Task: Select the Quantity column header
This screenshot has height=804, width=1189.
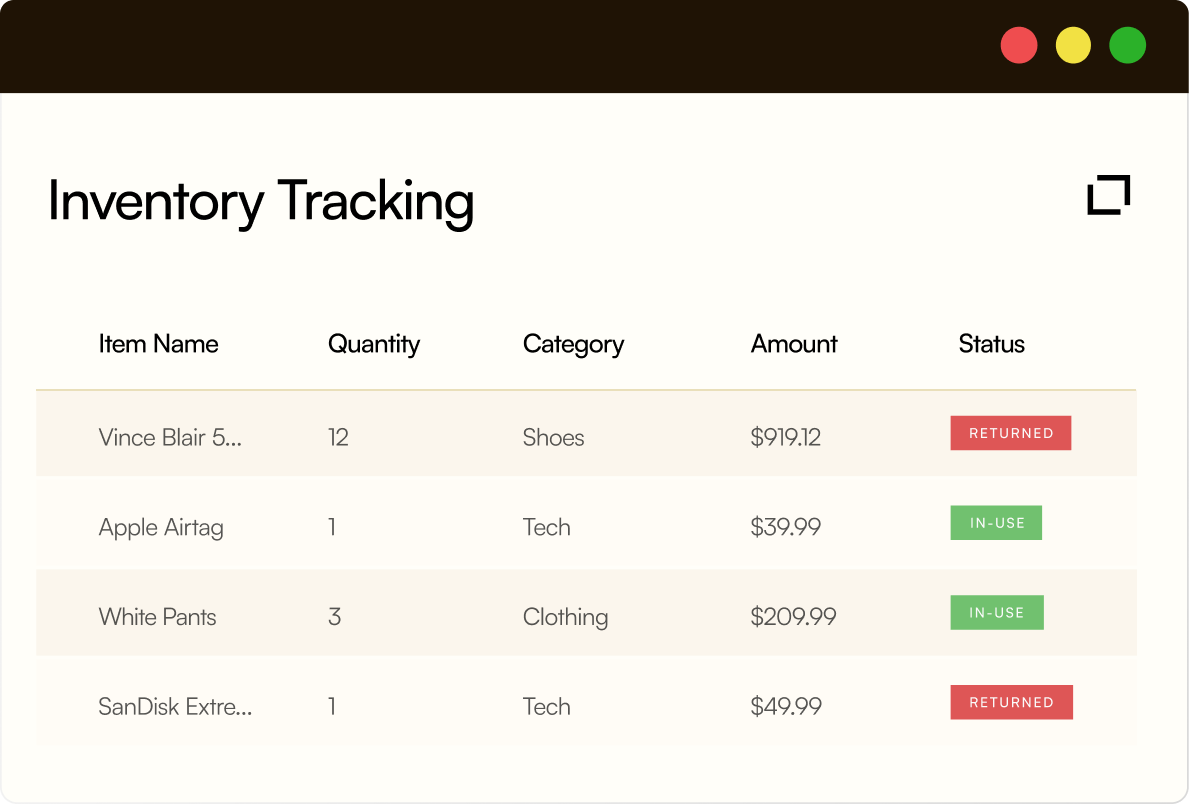Action: (374, 344)
